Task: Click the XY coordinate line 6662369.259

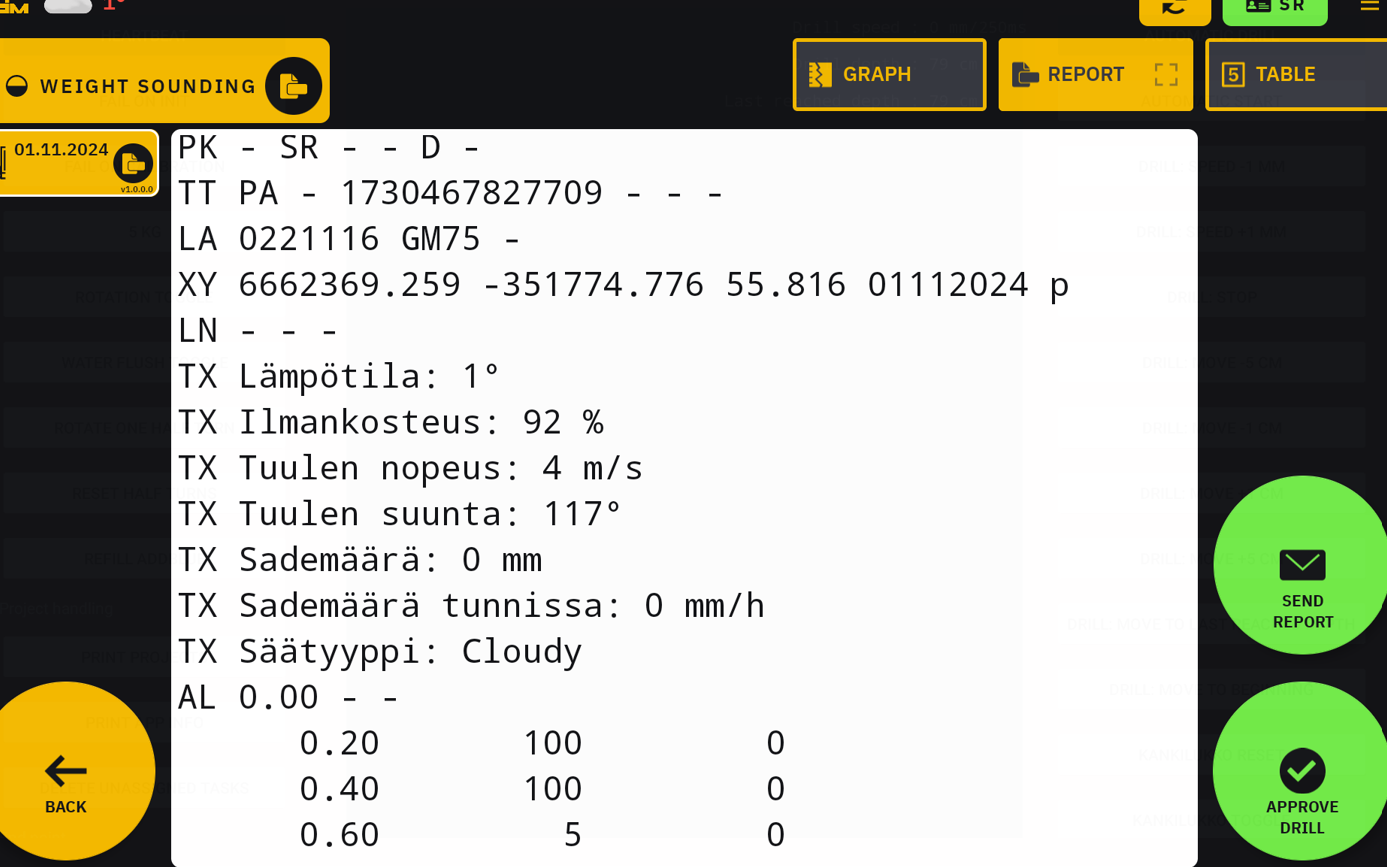Action: coord(623,285)
